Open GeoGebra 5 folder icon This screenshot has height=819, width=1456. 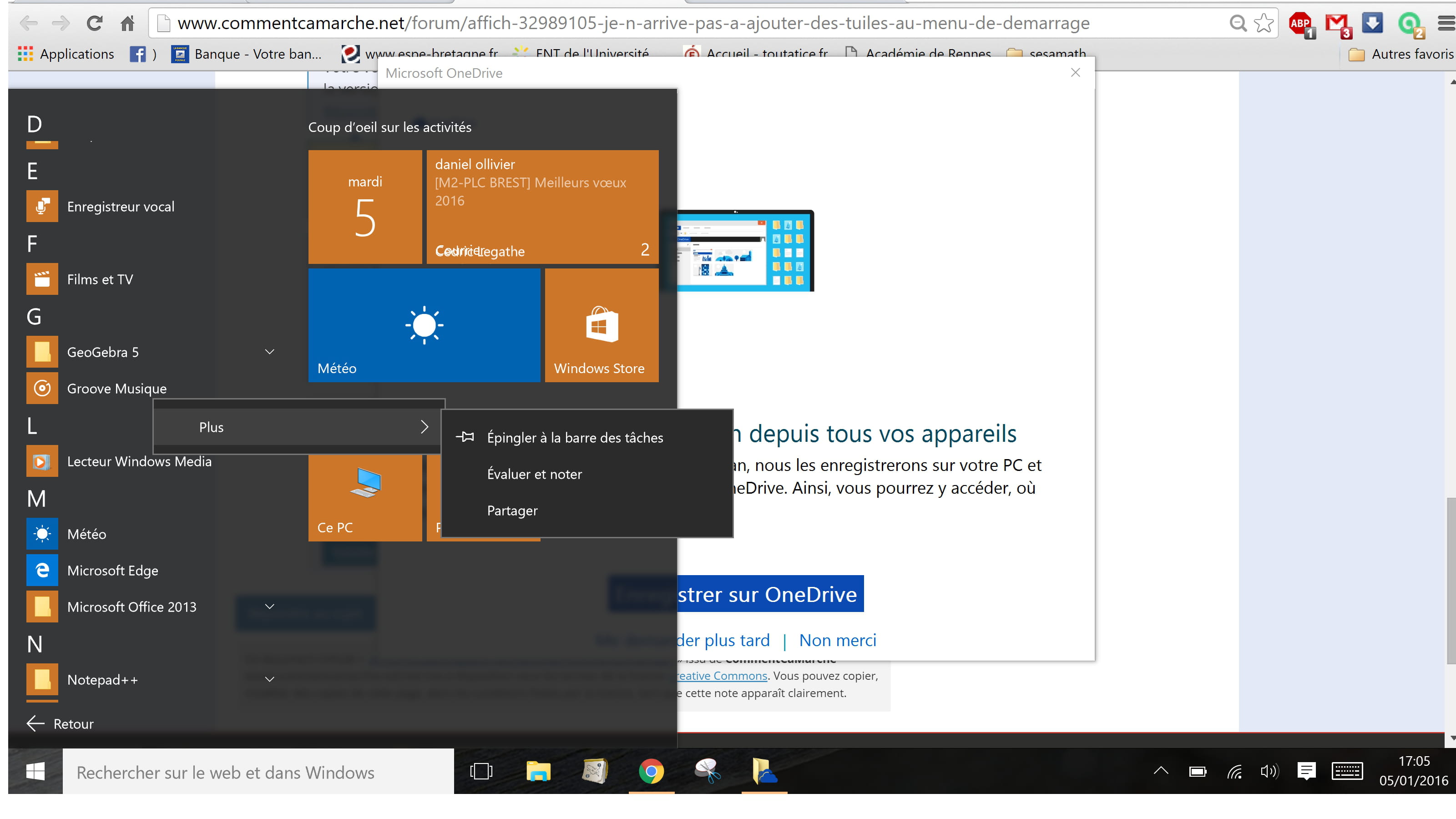(x=42, y=352)
